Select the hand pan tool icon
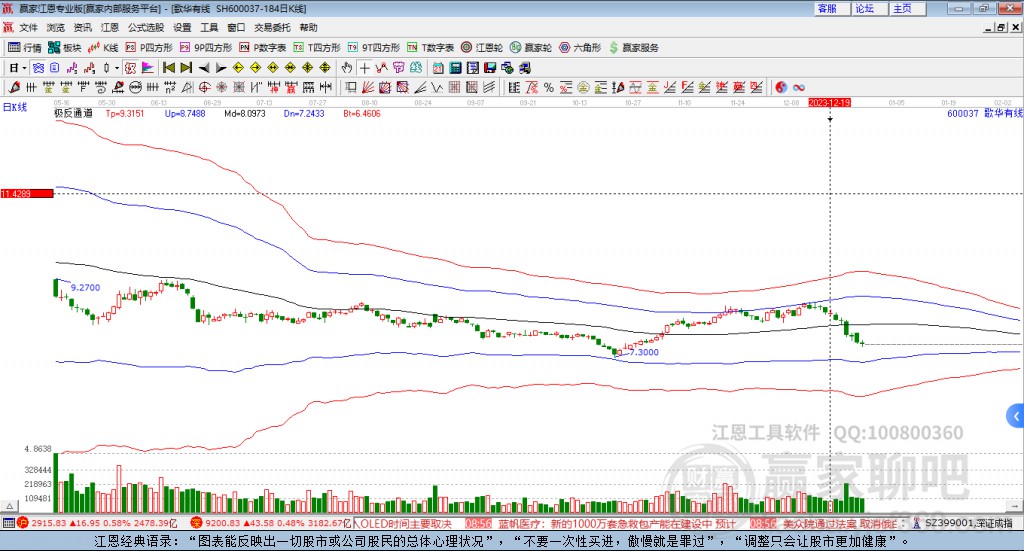Image resolution: width=1024 pixels, height=551 pixels. pyautogui.click(x=347, y=68)
